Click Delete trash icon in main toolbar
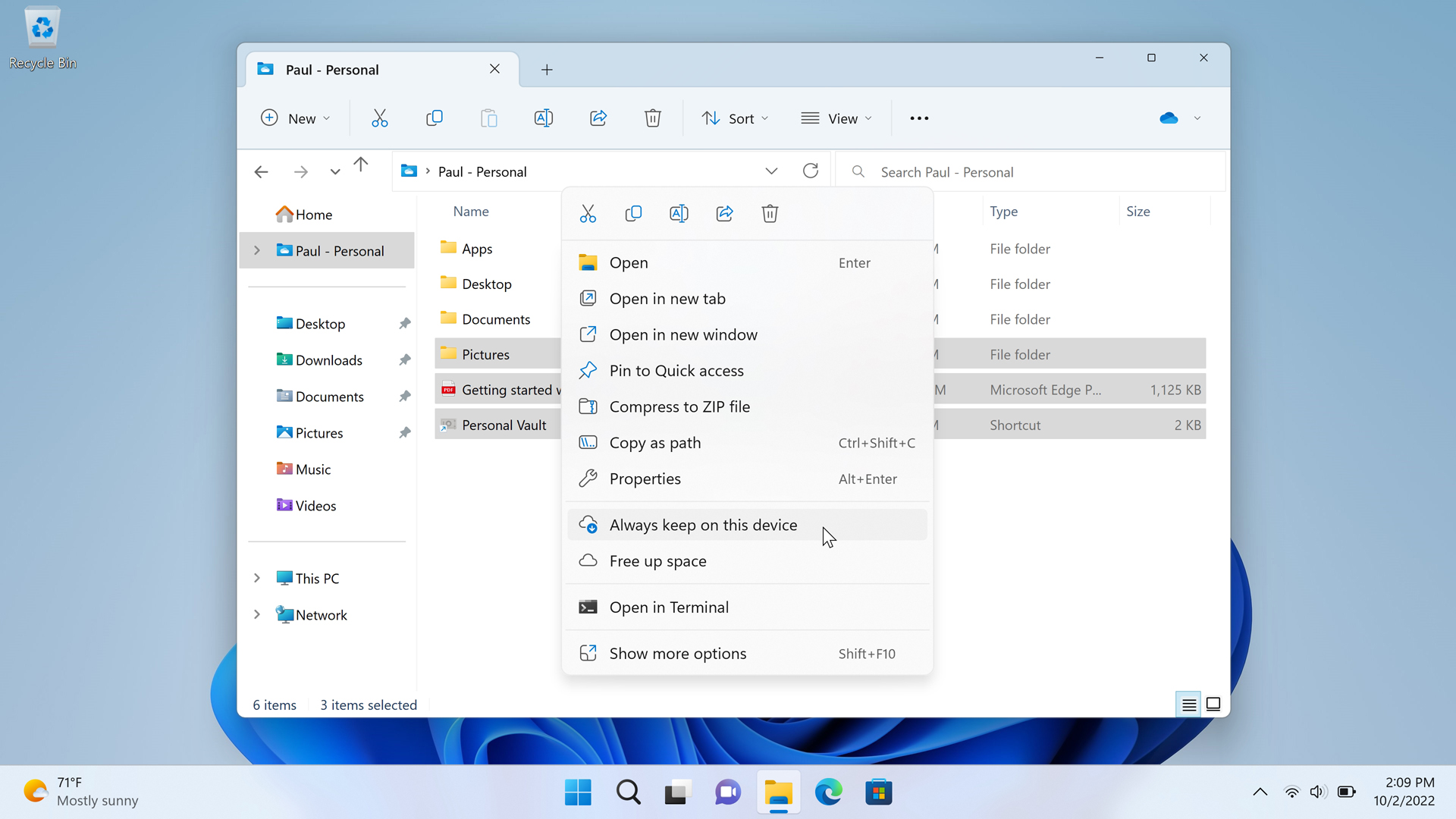This screenshot has width=1456, height=819. [652, 118]
